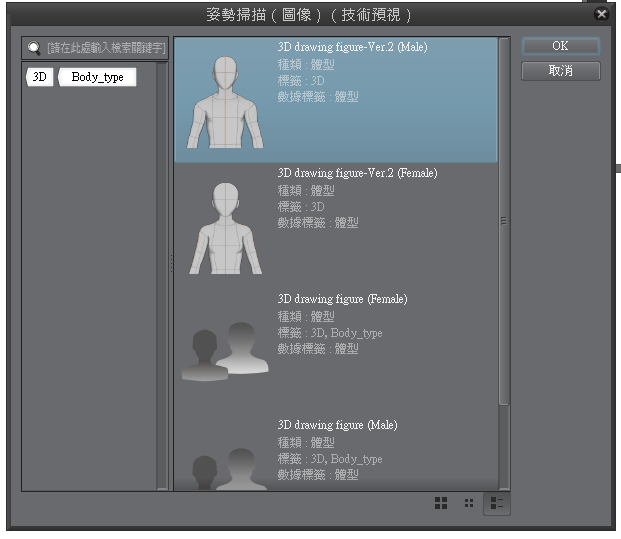Click '種類 : 體型' under 3D drawing figure (Male)
The width and height of the screenshot is (621, 539).
coord(306,442)
